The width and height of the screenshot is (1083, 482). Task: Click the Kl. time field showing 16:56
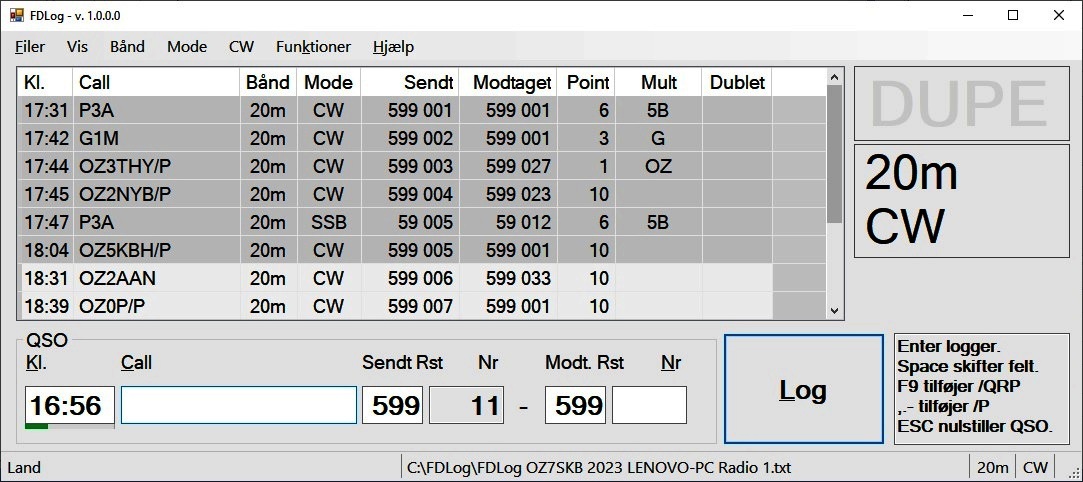click(x=70, y=405)
